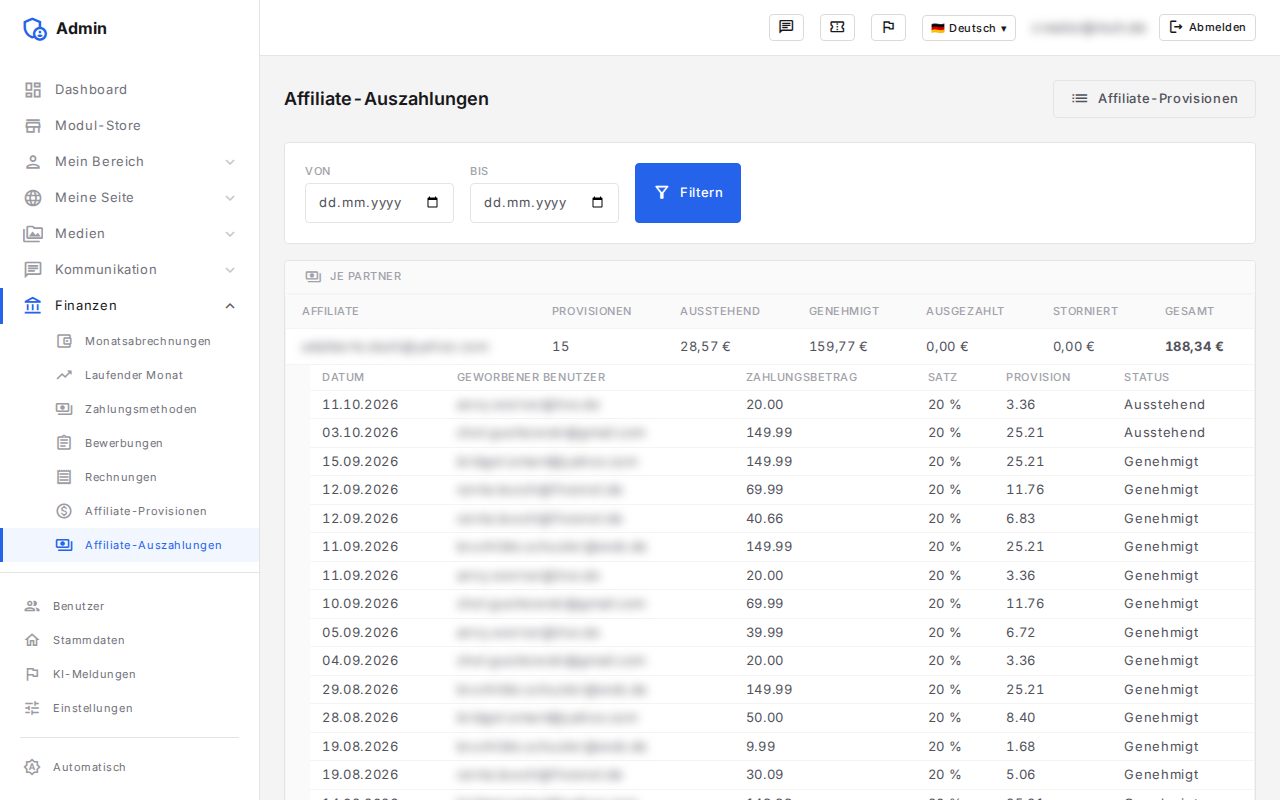Open Modul-Store from sidebar

[130, 125]
